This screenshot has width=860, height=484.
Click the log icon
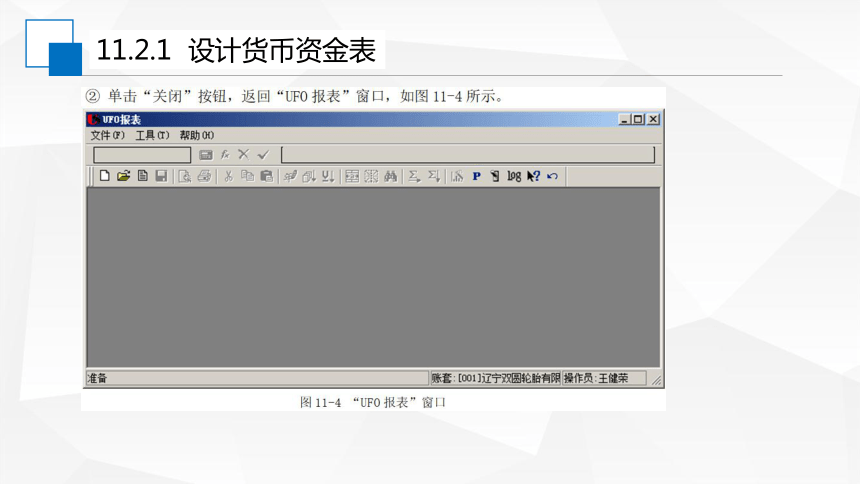tap(514, 176)
